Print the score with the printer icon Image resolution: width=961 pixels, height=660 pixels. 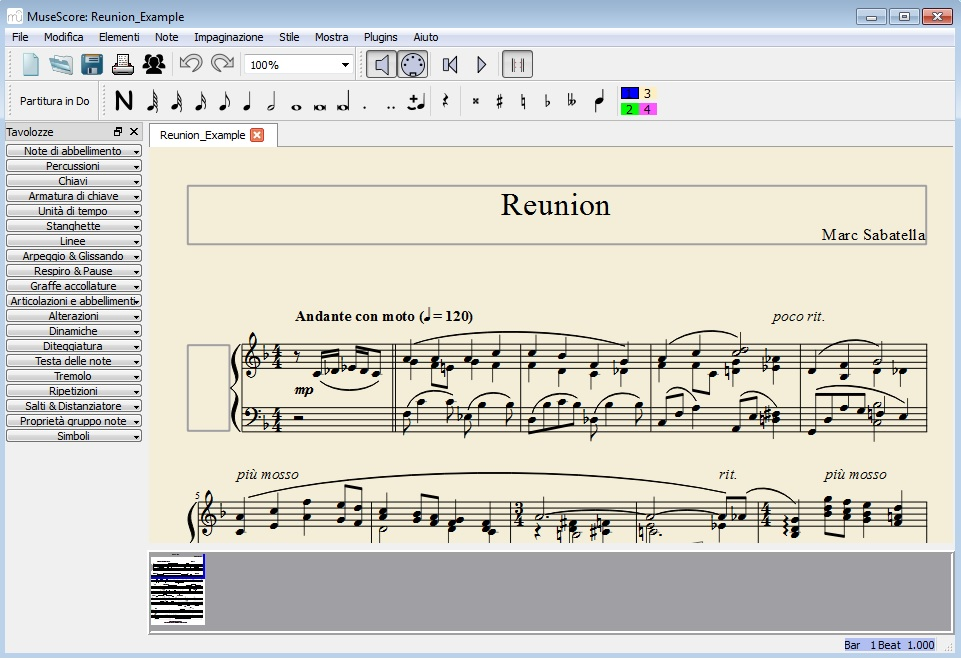click(x=123, y=64)
